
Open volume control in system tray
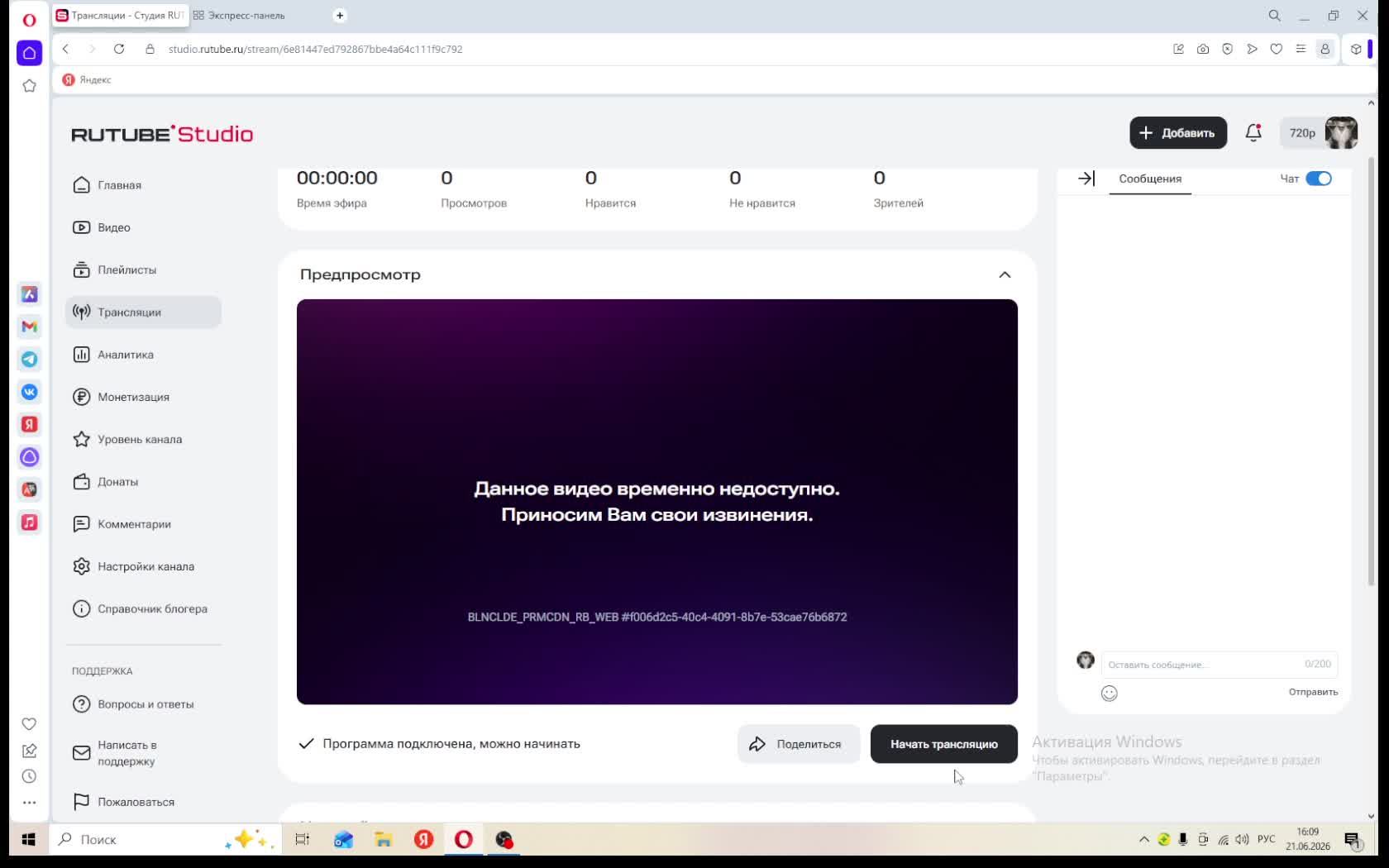[1242, 839]
